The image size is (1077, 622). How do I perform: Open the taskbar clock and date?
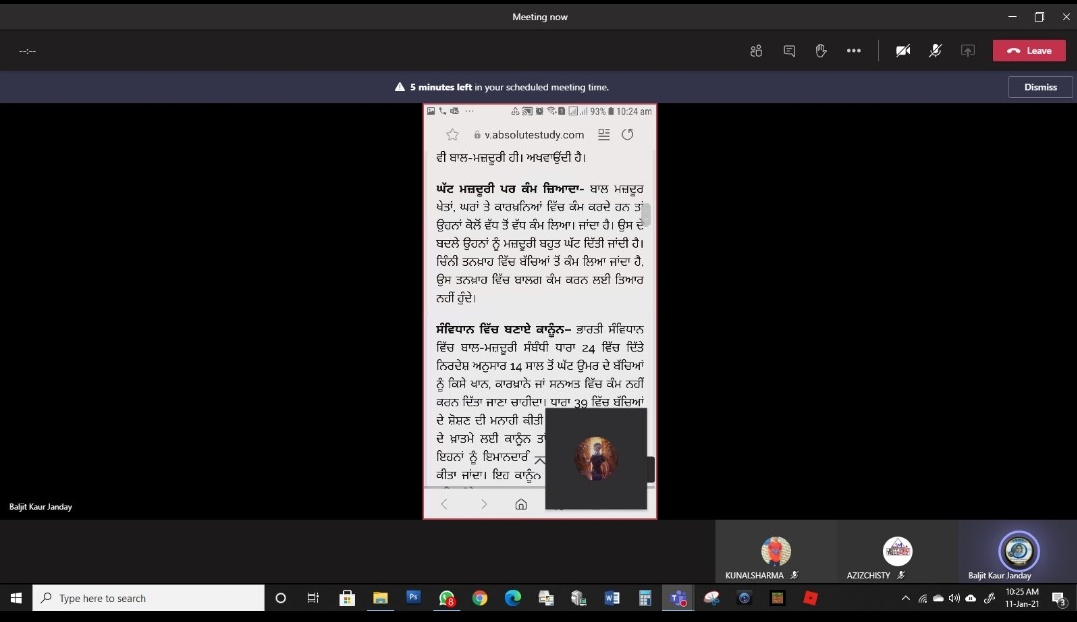(1022, 598)
